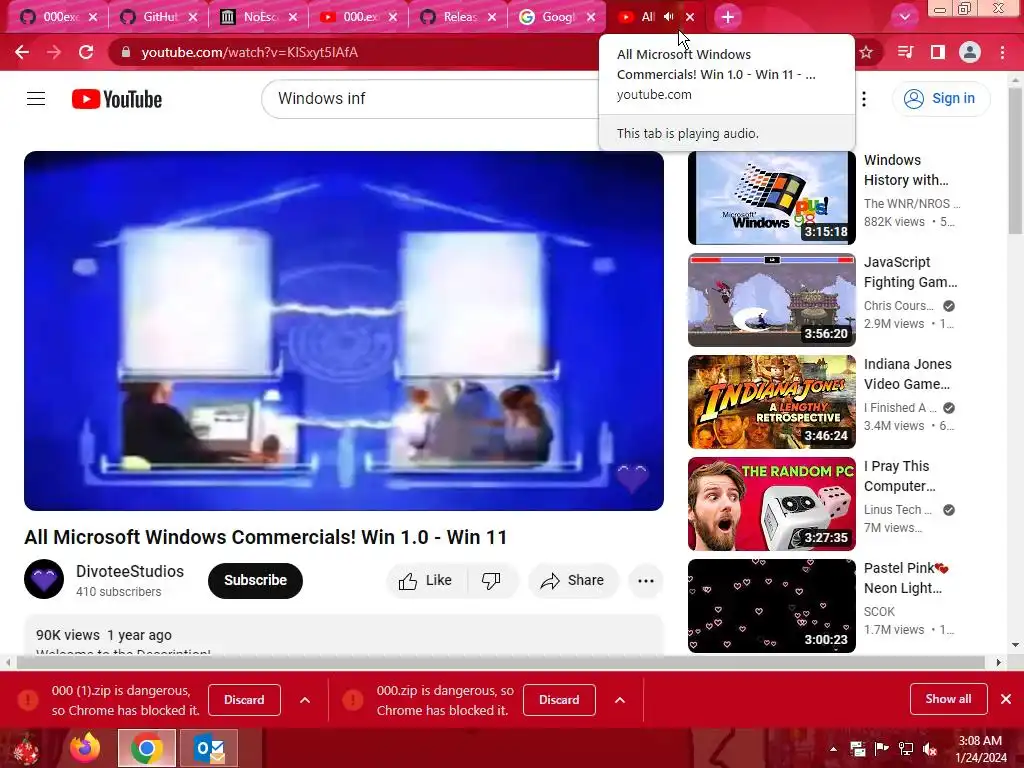Close the downloads bar
This screenshot has width=1024, height=768.
(x=1006, y=699)
